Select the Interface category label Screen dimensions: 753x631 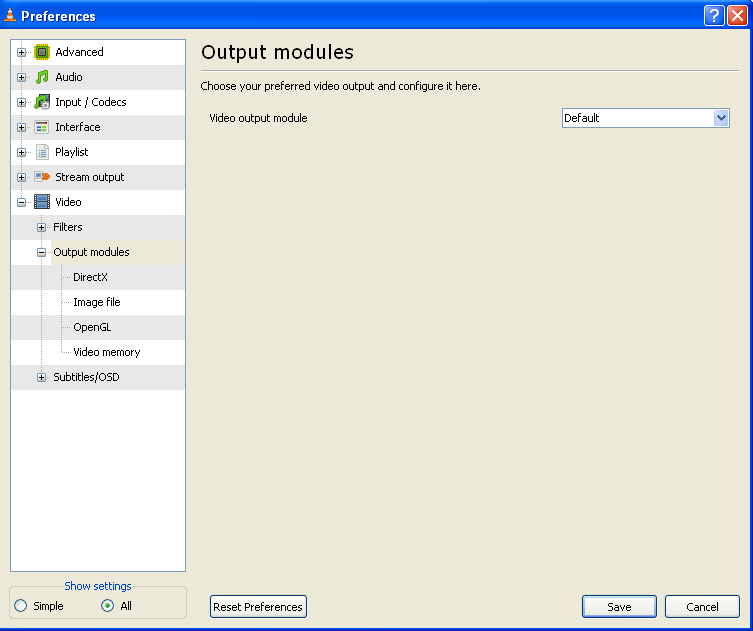pyautogui.click(x=78, y=127)
